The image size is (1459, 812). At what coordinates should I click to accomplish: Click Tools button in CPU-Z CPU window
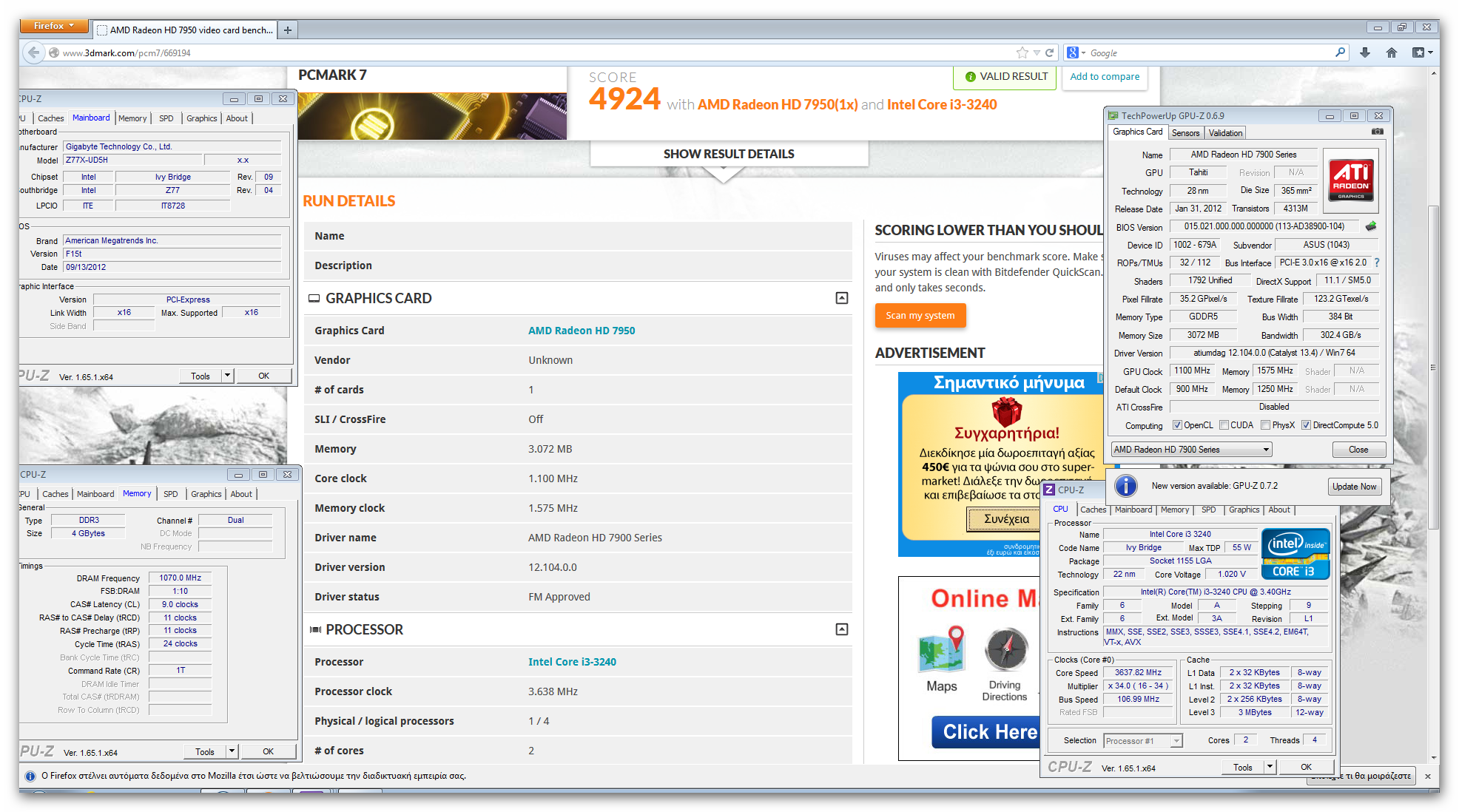point(1243,767)
